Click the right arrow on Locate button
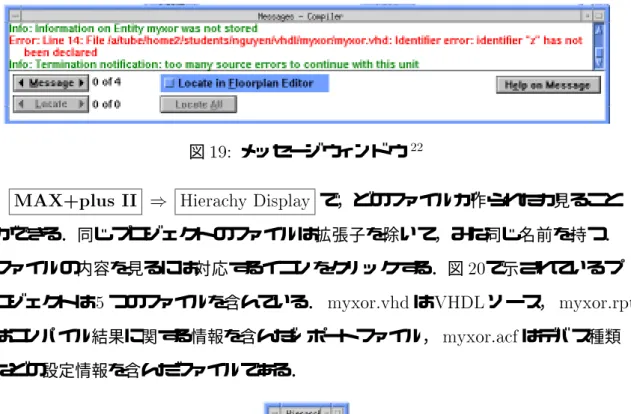Viewport: 631px width, 414px height. [81, 104]
